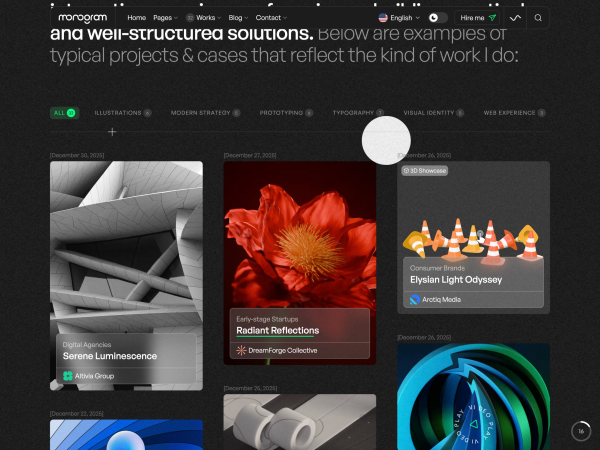The width and height of the screenshot is (600, 450).
Task: Expand the Blog dropdown menu
Action: click(238, 18)
